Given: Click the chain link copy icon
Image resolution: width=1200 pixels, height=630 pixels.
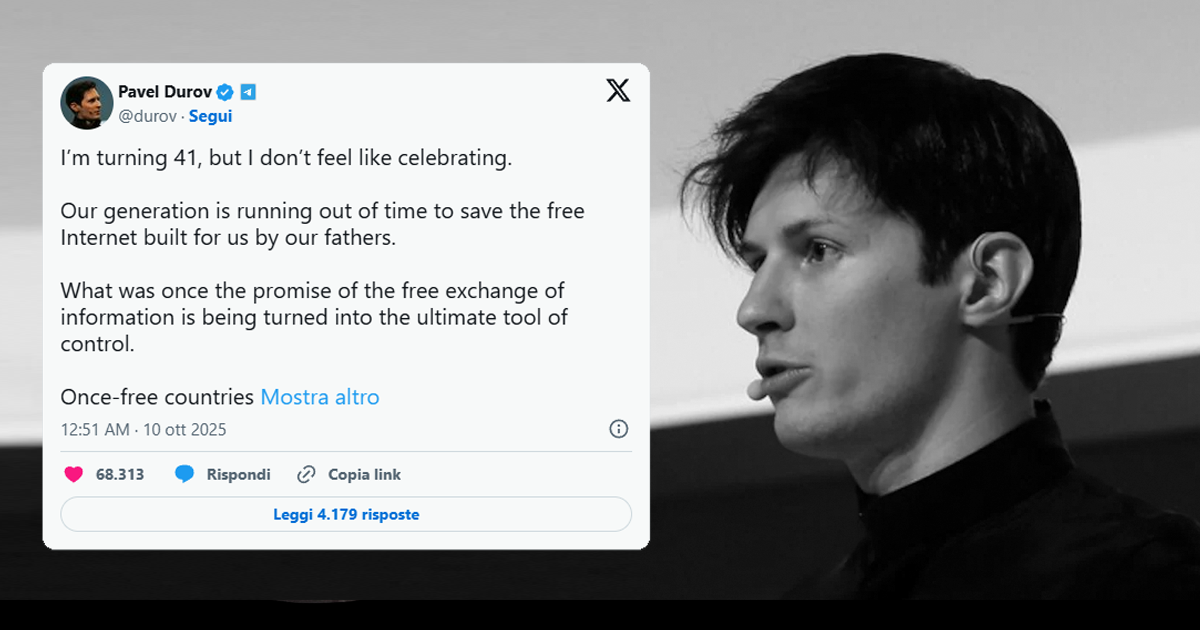Looking at the screenshot, I should coord(307,475).
